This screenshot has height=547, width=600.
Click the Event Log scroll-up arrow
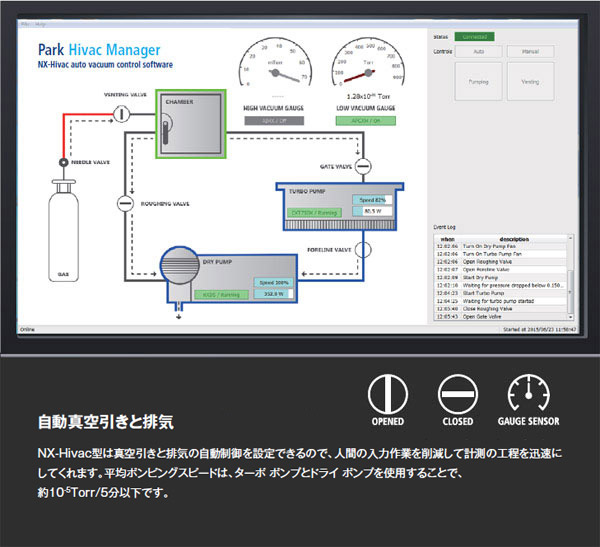(x=570, y=238)
